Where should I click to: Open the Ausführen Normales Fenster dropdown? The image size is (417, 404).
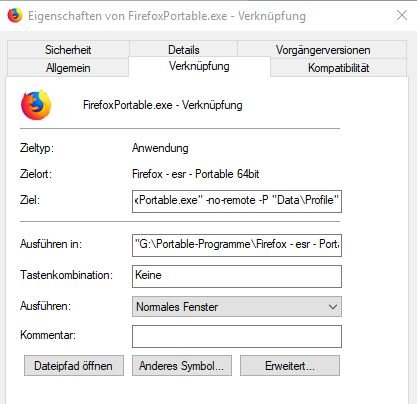point(237,307)
